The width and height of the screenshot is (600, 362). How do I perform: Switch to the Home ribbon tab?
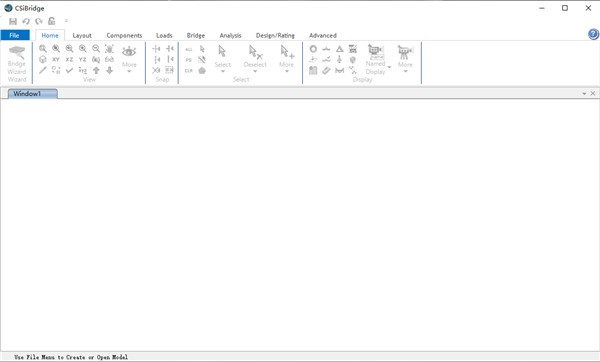click(50, 35)
